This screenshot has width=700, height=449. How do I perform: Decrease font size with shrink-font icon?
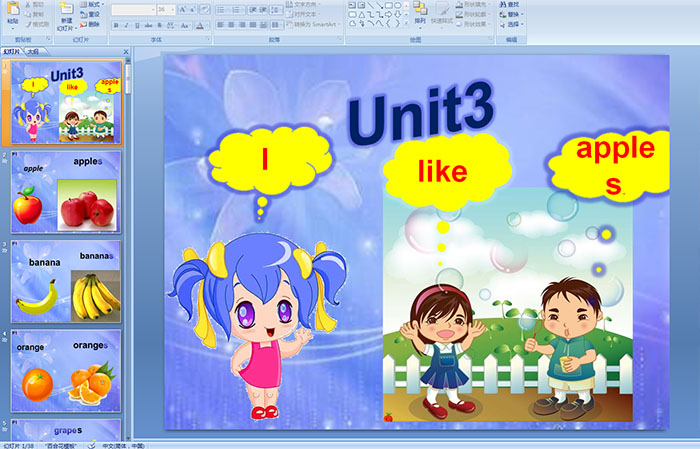(193, 9)
